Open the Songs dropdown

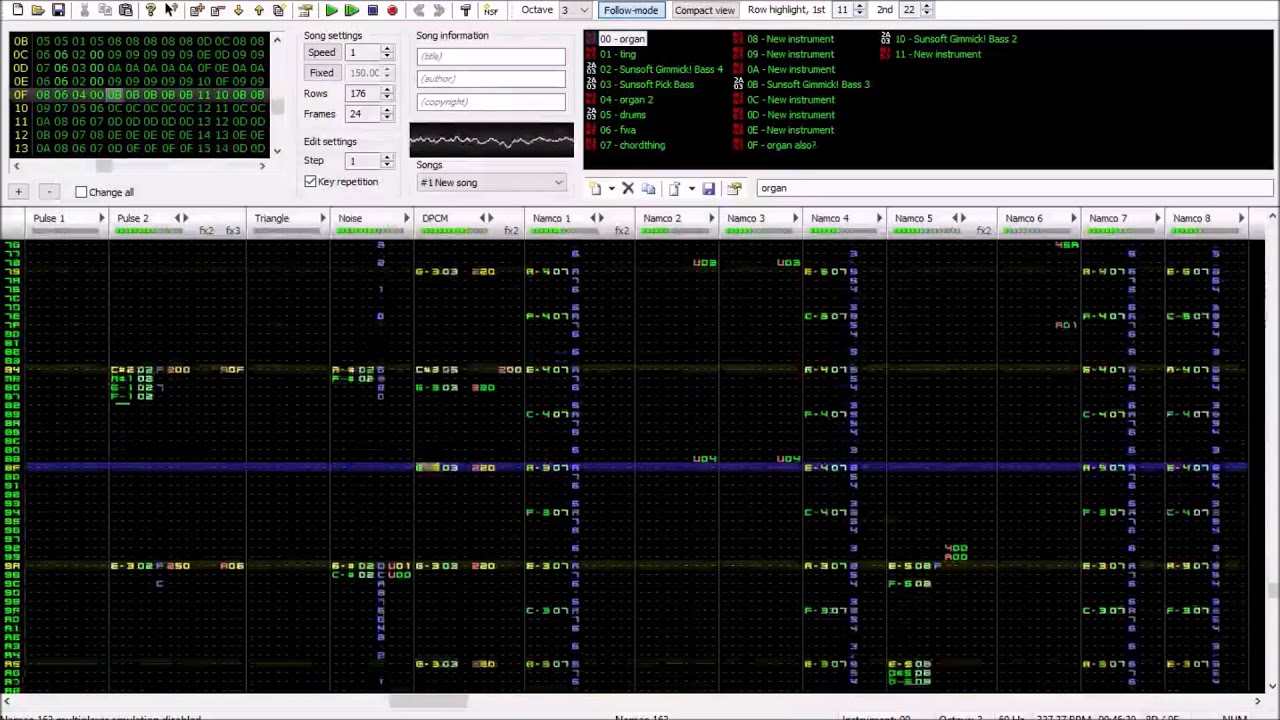pos(491,183)
